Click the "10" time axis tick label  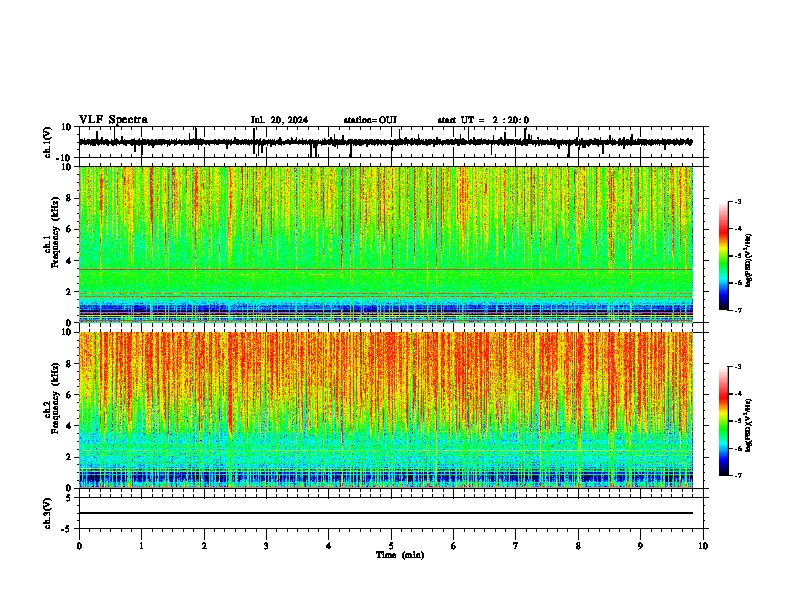tap(703, 546)
